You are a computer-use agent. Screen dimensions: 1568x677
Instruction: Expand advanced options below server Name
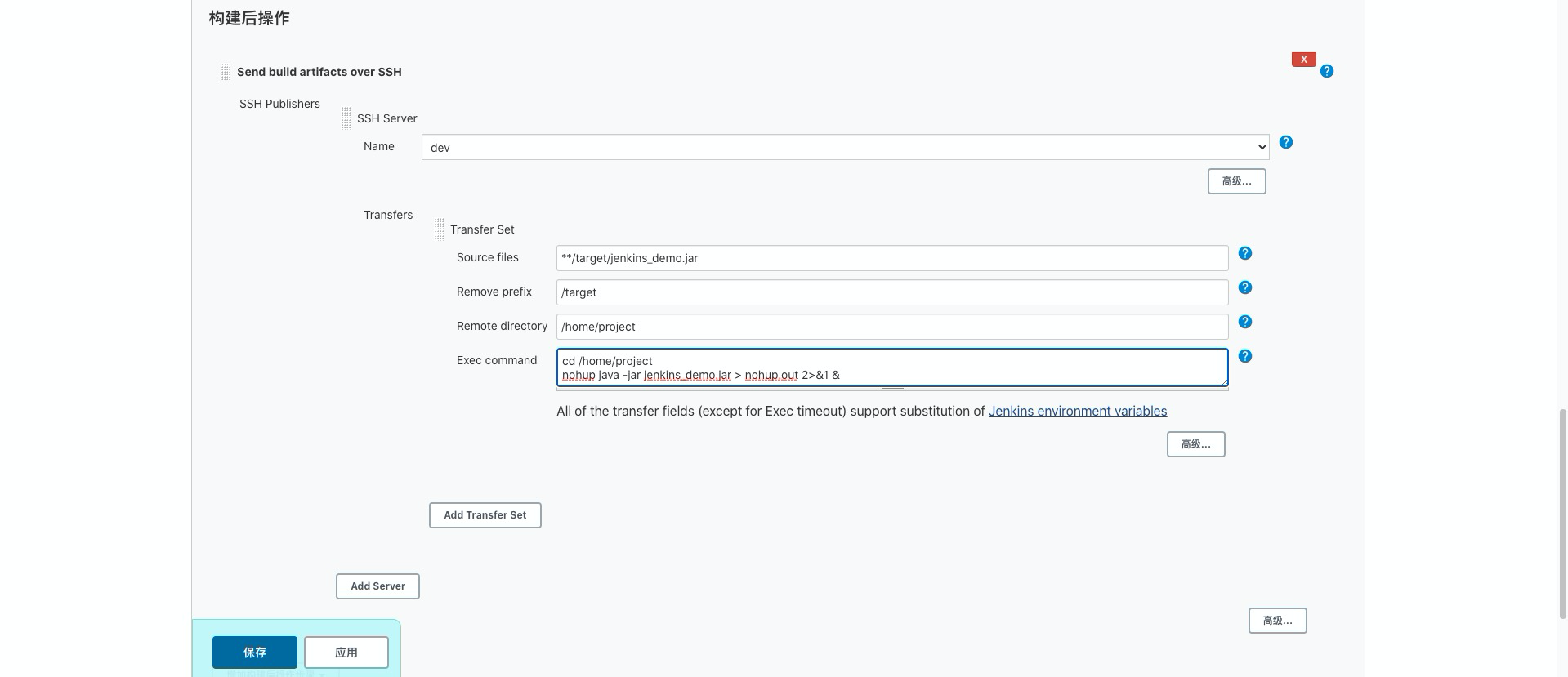1236,181
